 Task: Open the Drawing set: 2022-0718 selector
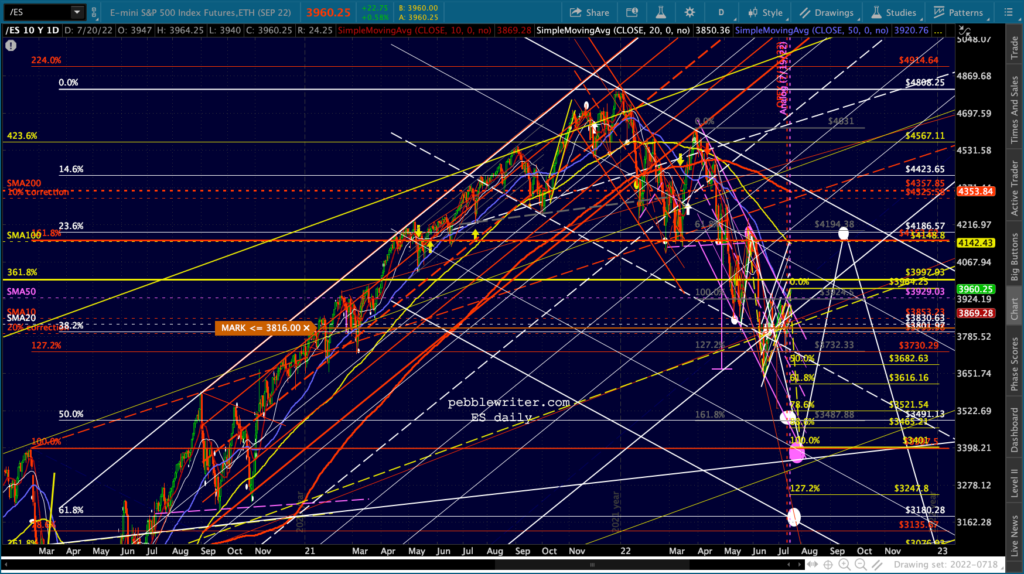[x=945, y=564]
